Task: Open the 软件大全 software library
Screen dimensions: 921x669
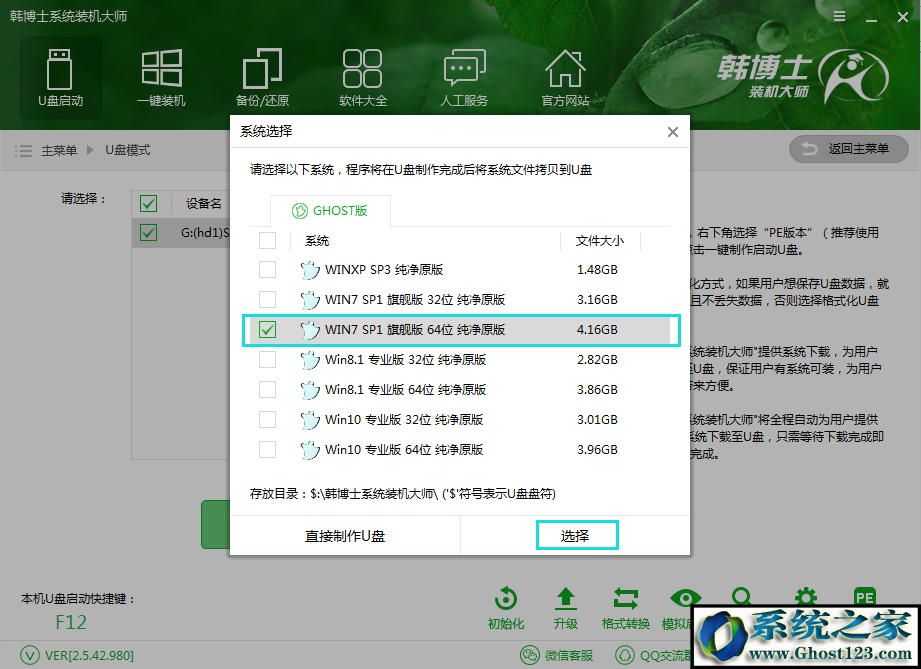Action: (x=363, y=78)
